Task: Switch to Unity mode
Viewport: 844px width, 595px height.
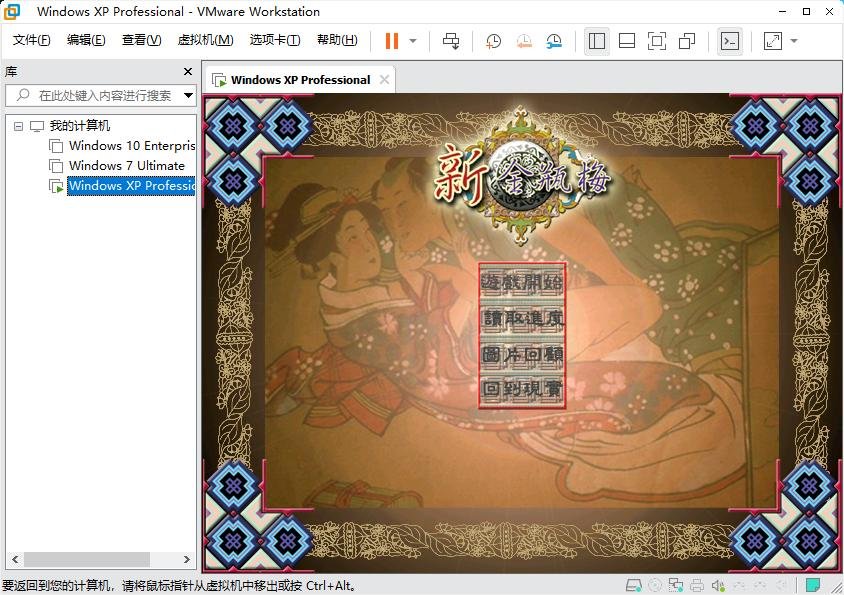Action: coord(687,41)
